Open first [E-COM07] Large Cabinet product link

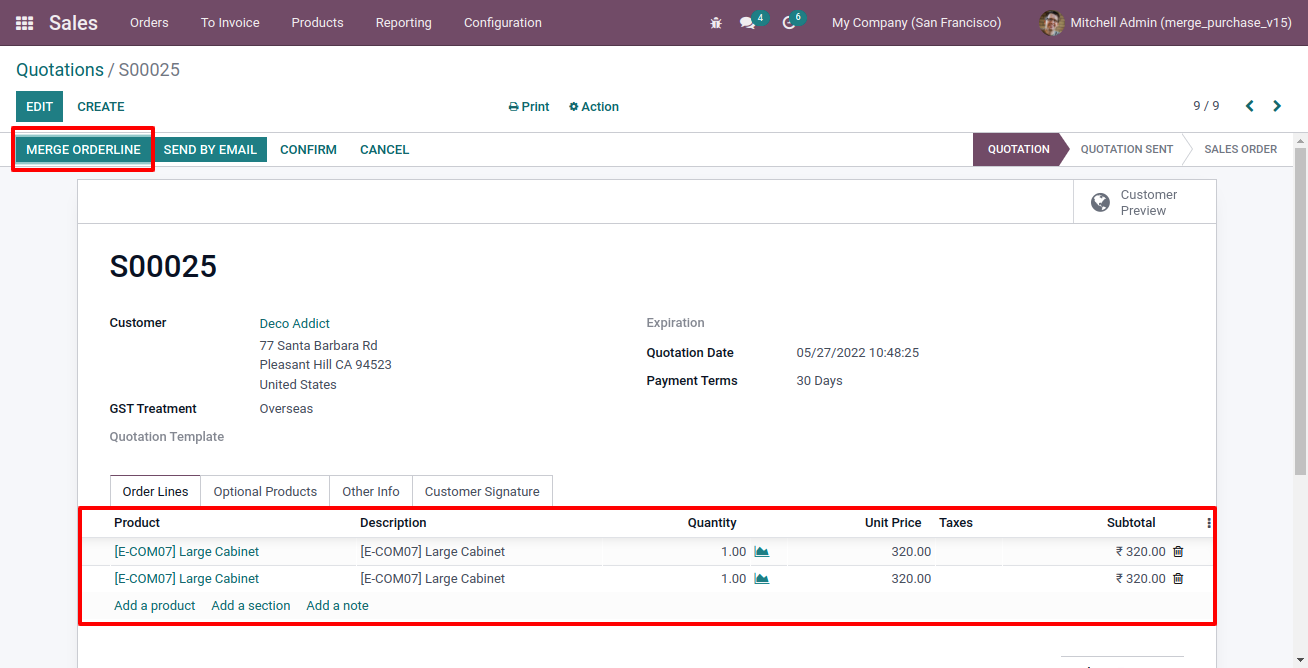[x=187, y=552]
